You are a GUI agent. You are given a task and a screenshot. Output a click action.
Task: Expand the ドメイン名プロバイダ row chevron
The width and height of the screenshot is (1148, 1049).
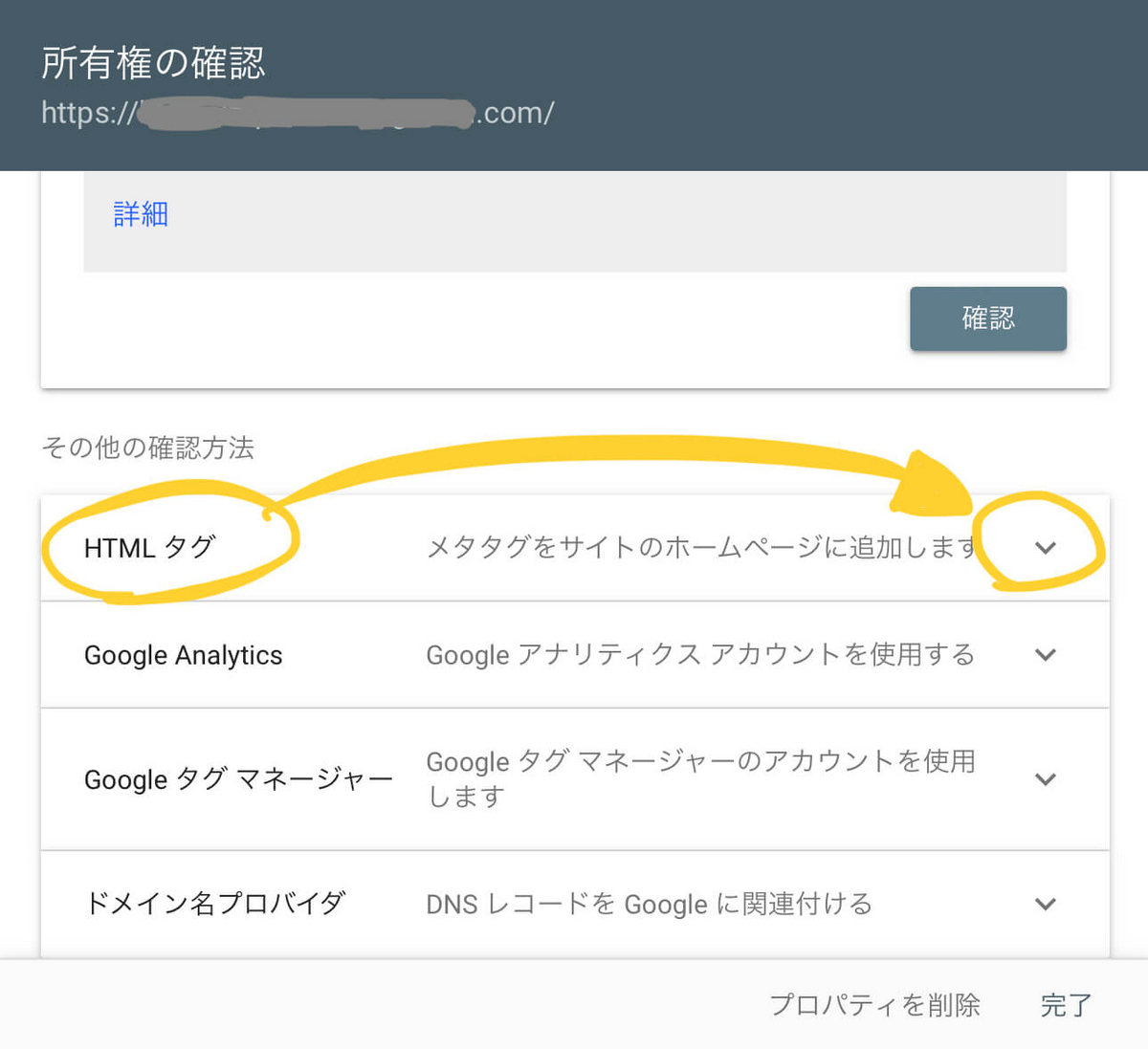[x=1046, y=904]
